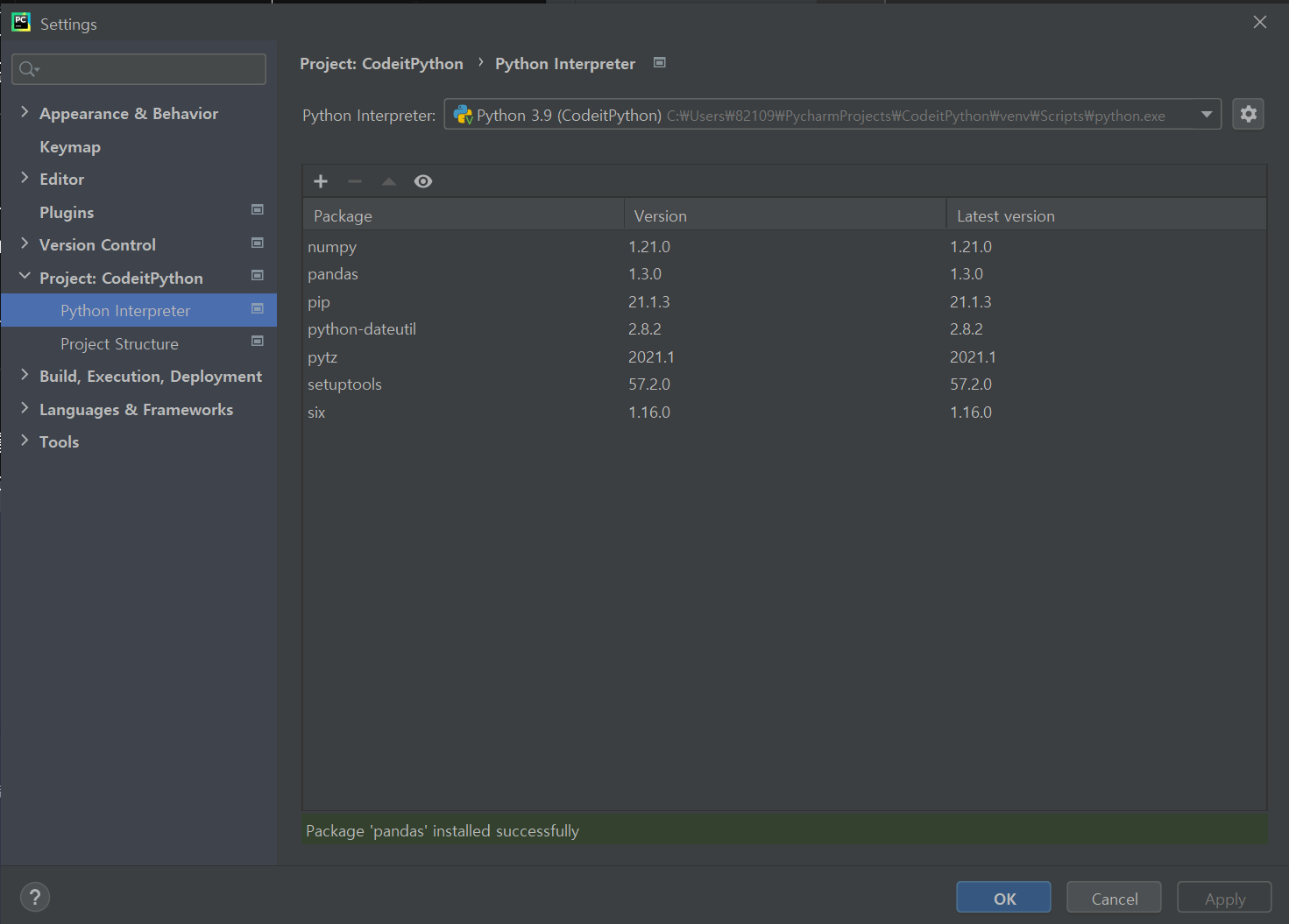Screen dimensions: 1289x924
Task: Sort by Version column header
Action: (785, 215)
